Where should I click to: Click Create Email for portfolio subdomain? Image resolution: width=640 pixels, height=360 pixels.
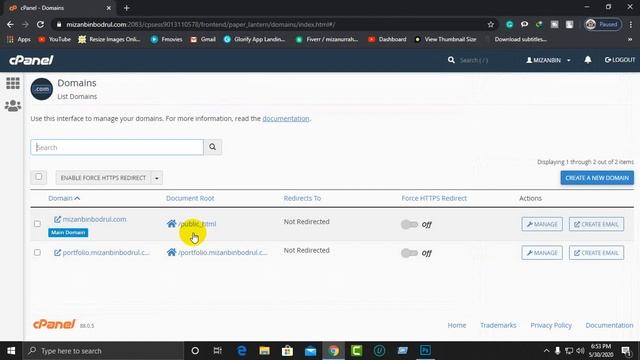(x=596, y=253)
